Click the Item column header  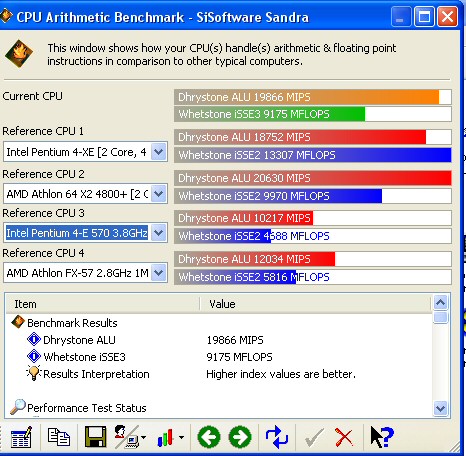pyautogui.click(x=103, y=304)
